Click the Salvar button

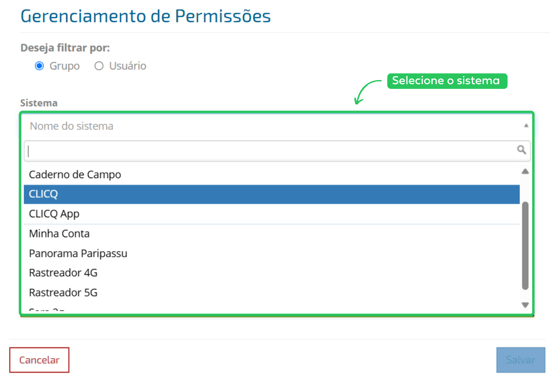tap(521, 360)
